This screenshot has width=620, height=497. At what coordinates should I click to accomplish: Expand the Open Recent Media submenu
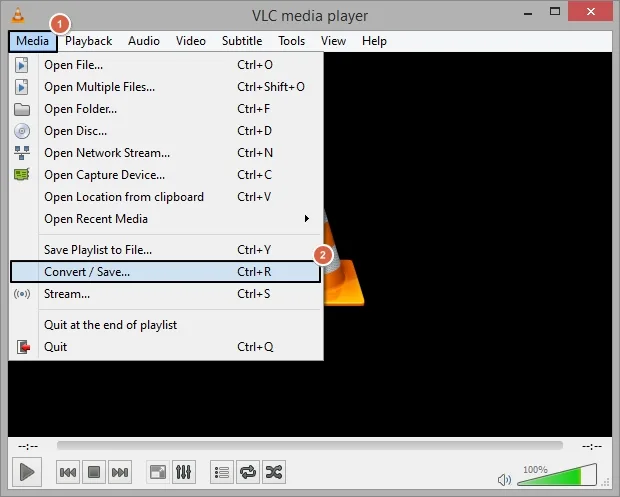[x=166, y=219]
